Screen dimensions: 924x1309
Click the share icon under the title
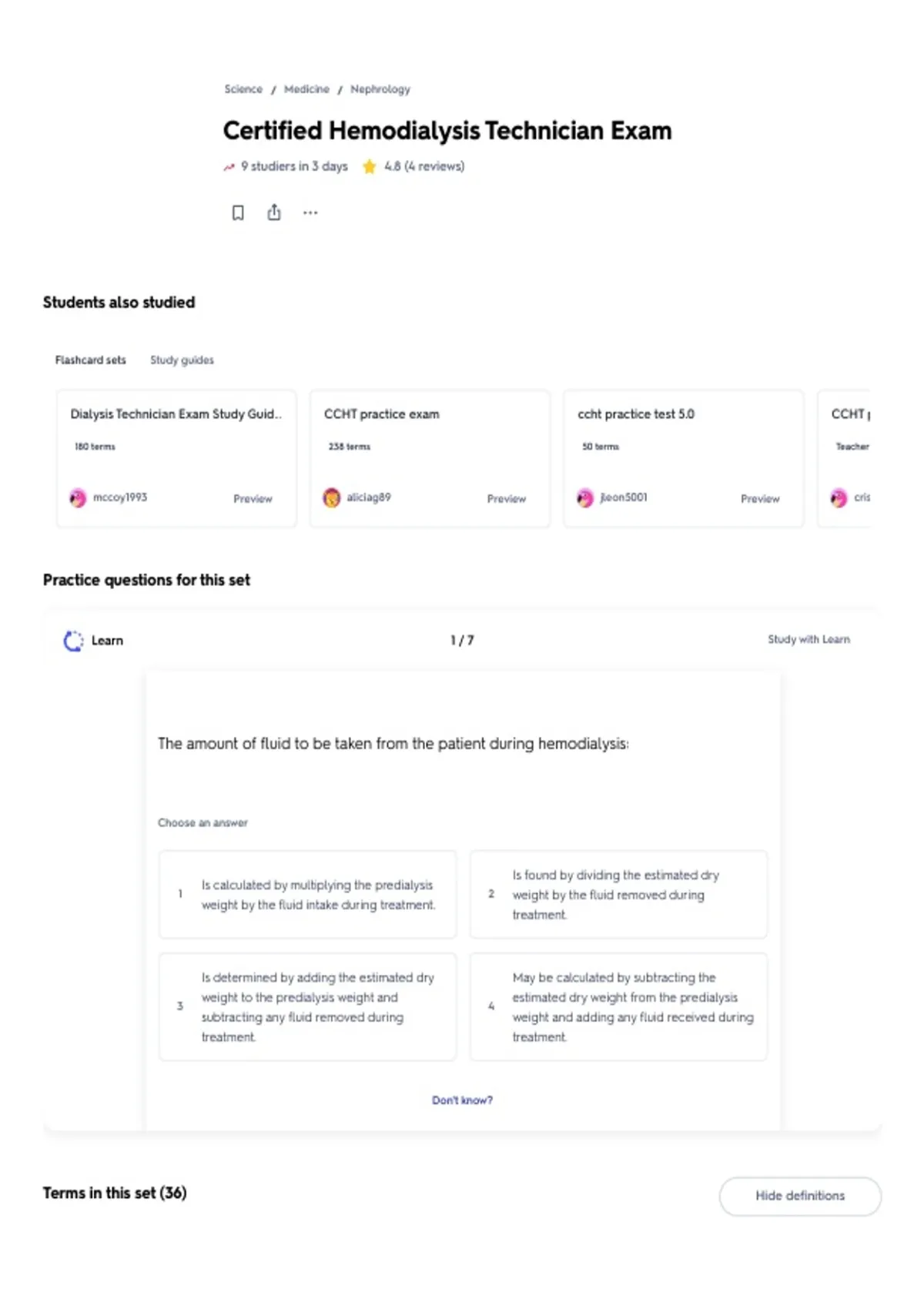[274, 213]
